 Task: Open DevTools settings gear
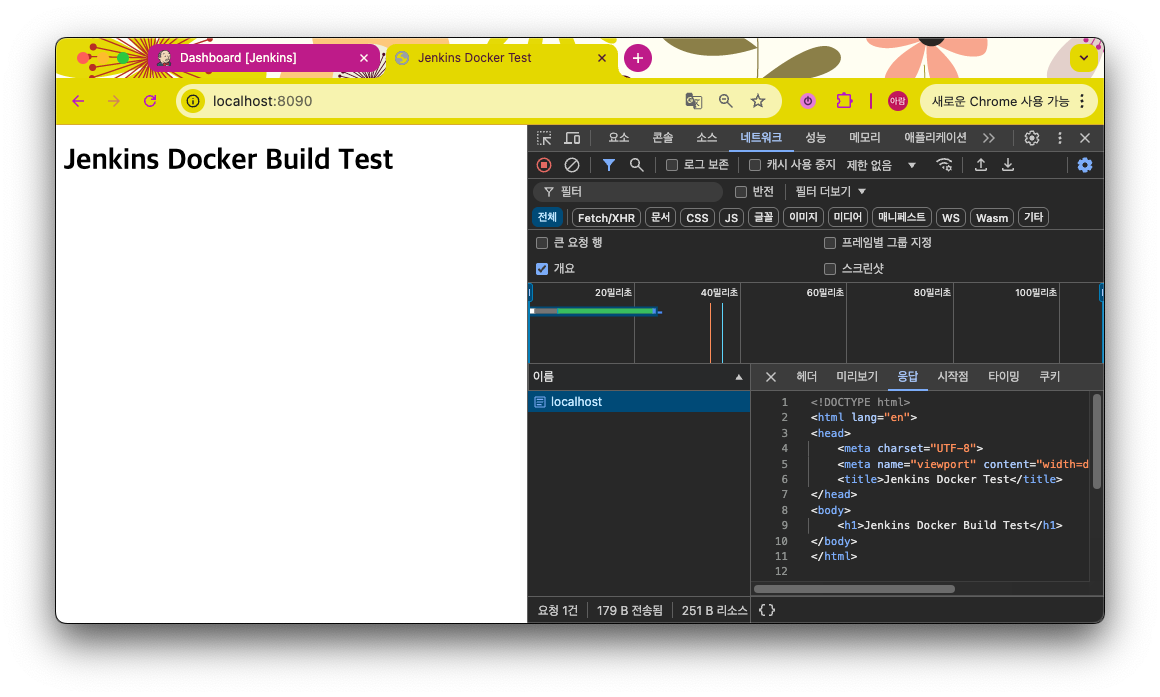[1032, 138]
